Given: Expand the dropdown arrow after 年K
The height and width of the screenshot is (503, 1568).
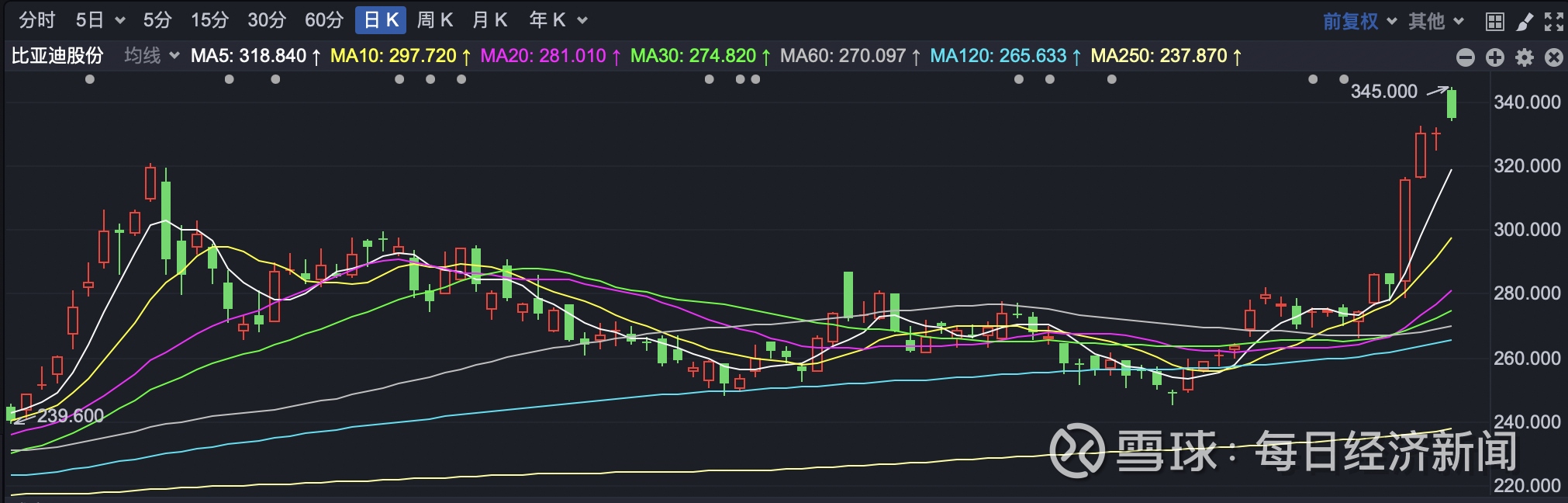Looking at the screenshot, I should coord(582,21).
